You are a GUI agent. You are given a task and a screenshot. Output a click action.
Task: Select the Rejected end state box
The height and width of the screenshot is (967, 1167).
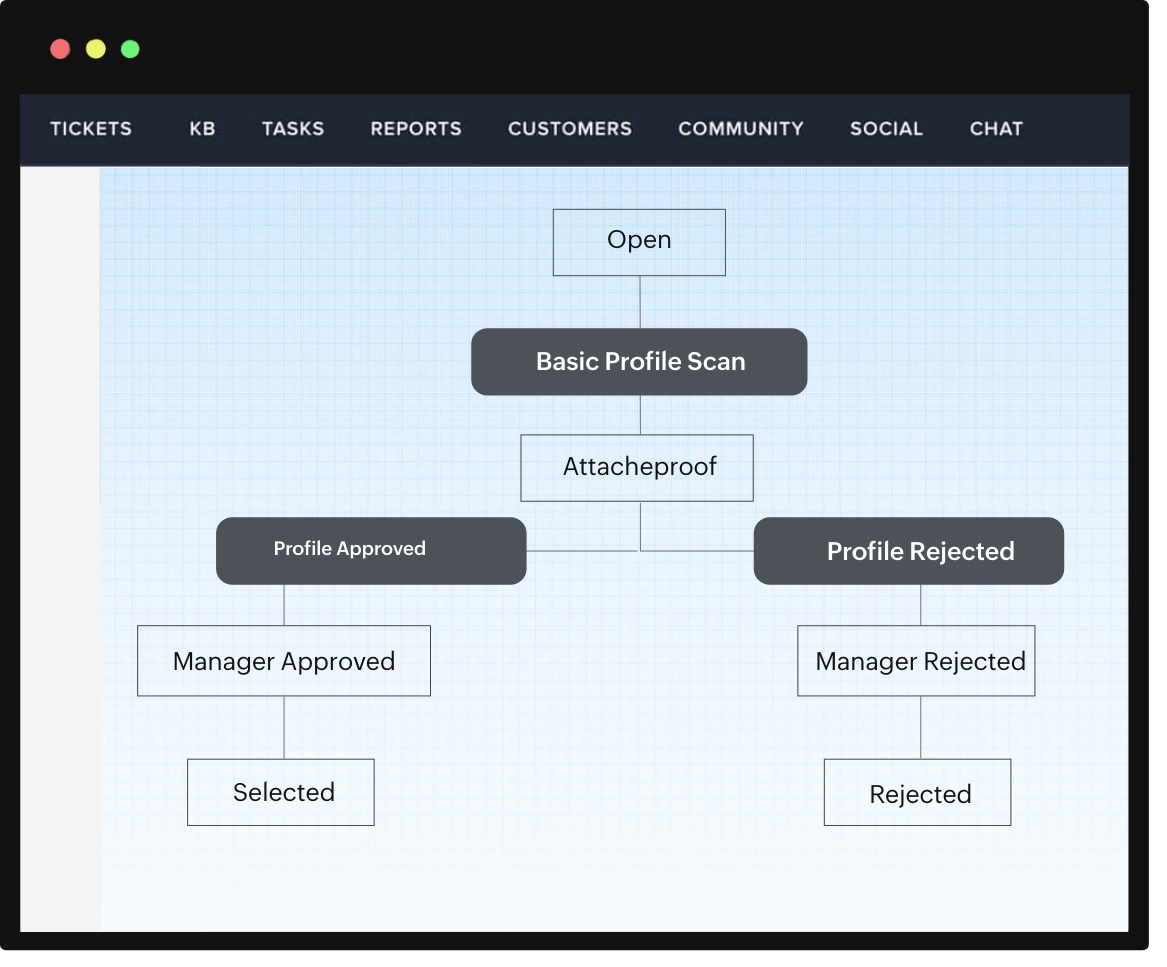(x=917, y=793)
